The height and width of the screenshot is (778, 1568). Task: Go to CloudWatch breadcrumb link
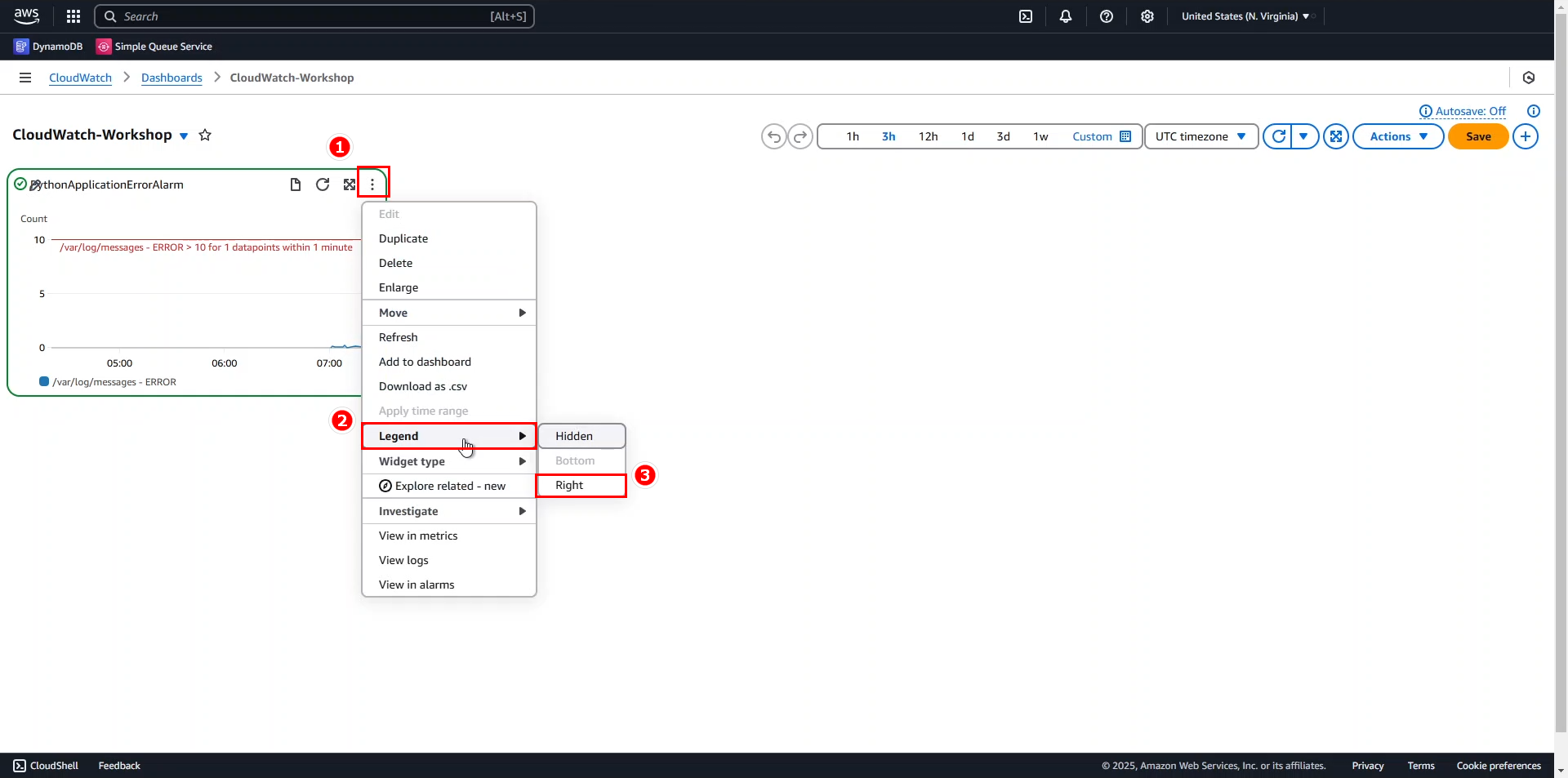(x=80, y=78)
